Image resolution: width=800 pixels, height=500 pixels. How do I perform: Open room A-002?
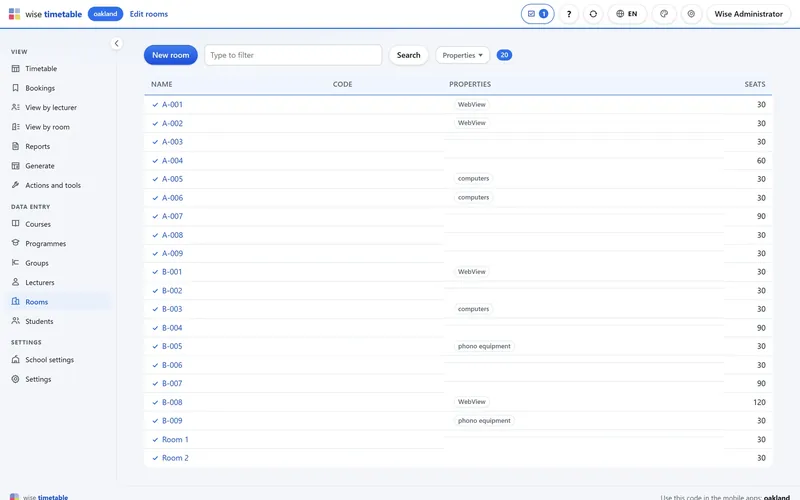(172, 123)
